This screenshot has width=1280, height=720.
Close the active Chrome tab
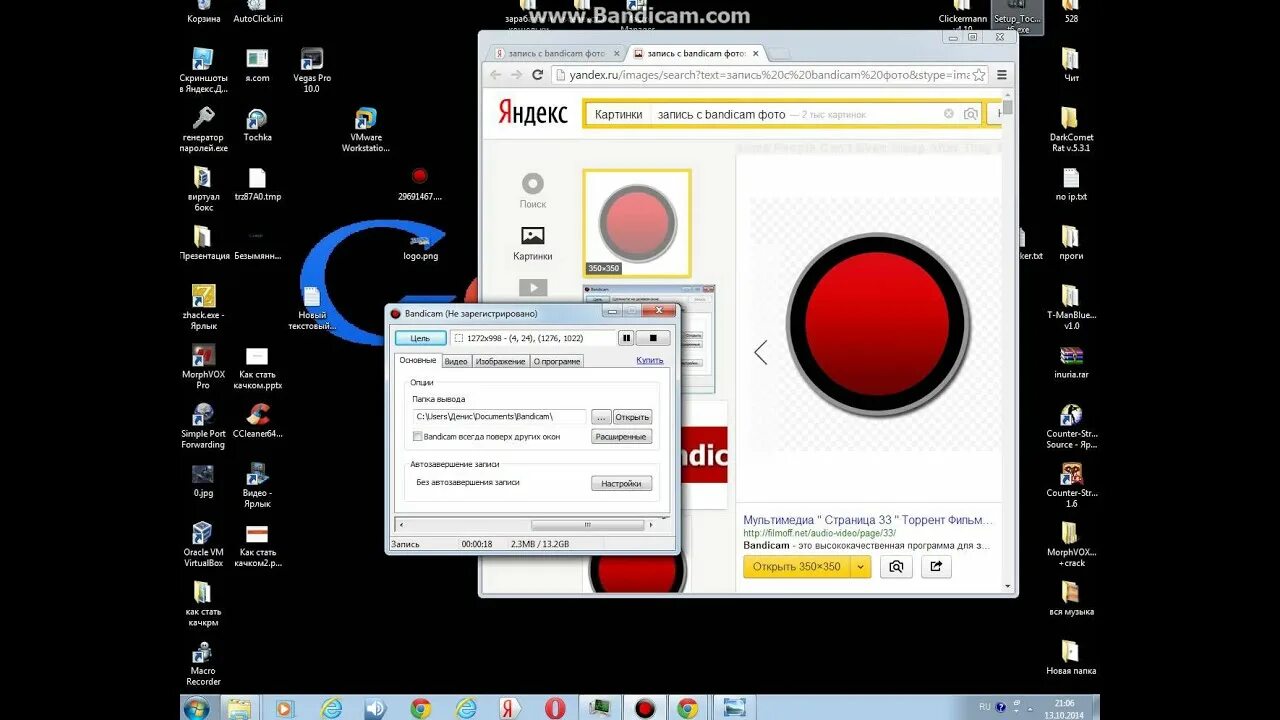(x=755, y=53)
